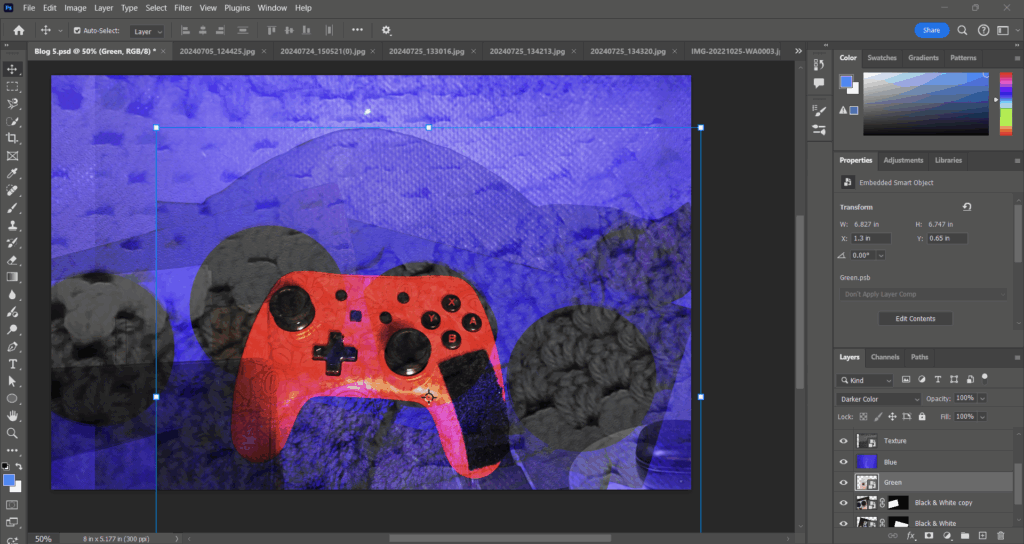Click the foreground color swatch in toolbar

[9, 481]
